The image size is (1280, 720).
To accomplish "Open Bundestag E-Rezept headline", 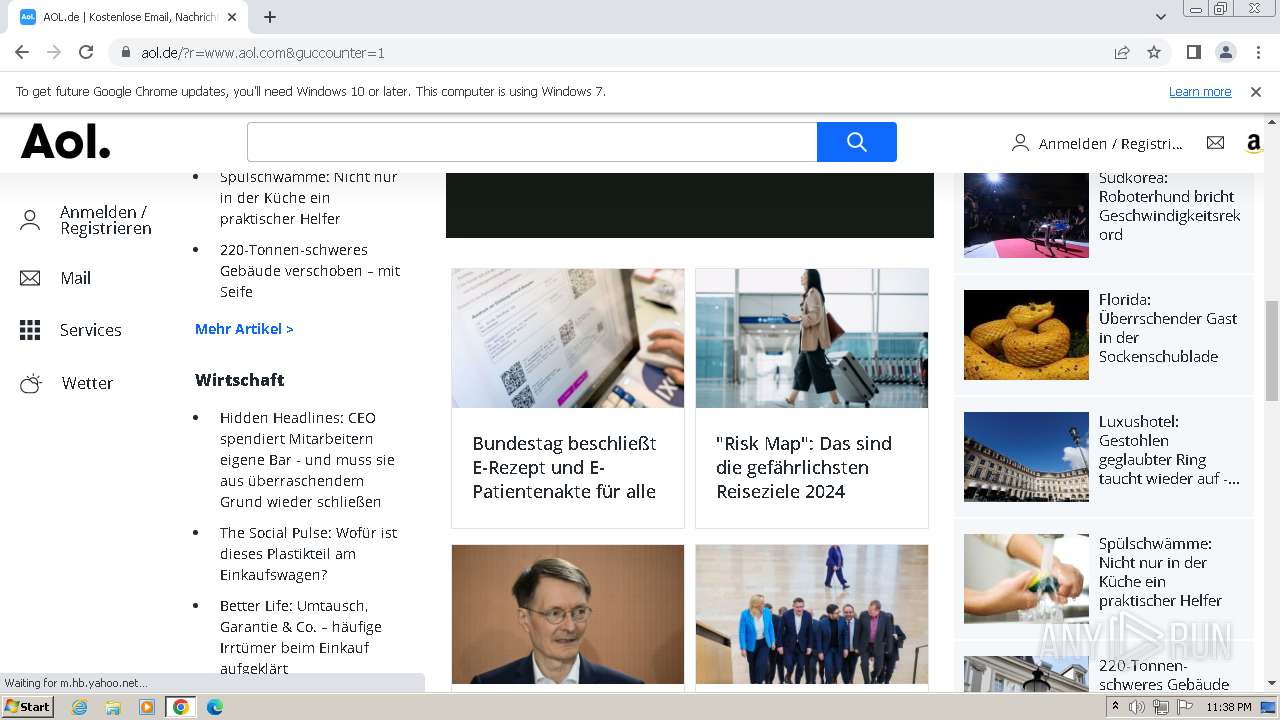I will (x=565, y=467).
